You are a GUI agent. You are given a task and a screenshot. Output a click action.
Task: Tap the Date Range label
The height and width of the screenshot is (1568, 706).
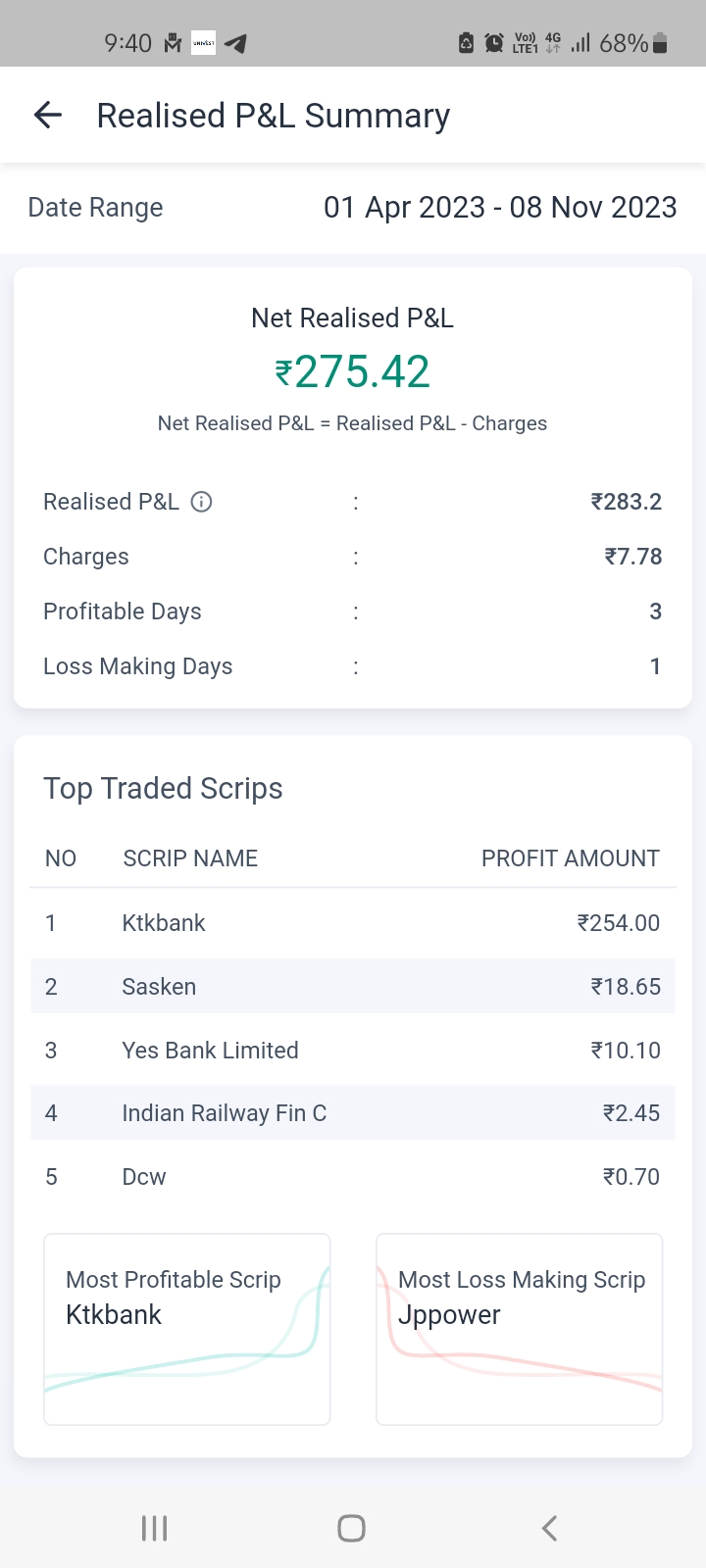point(95,208)
